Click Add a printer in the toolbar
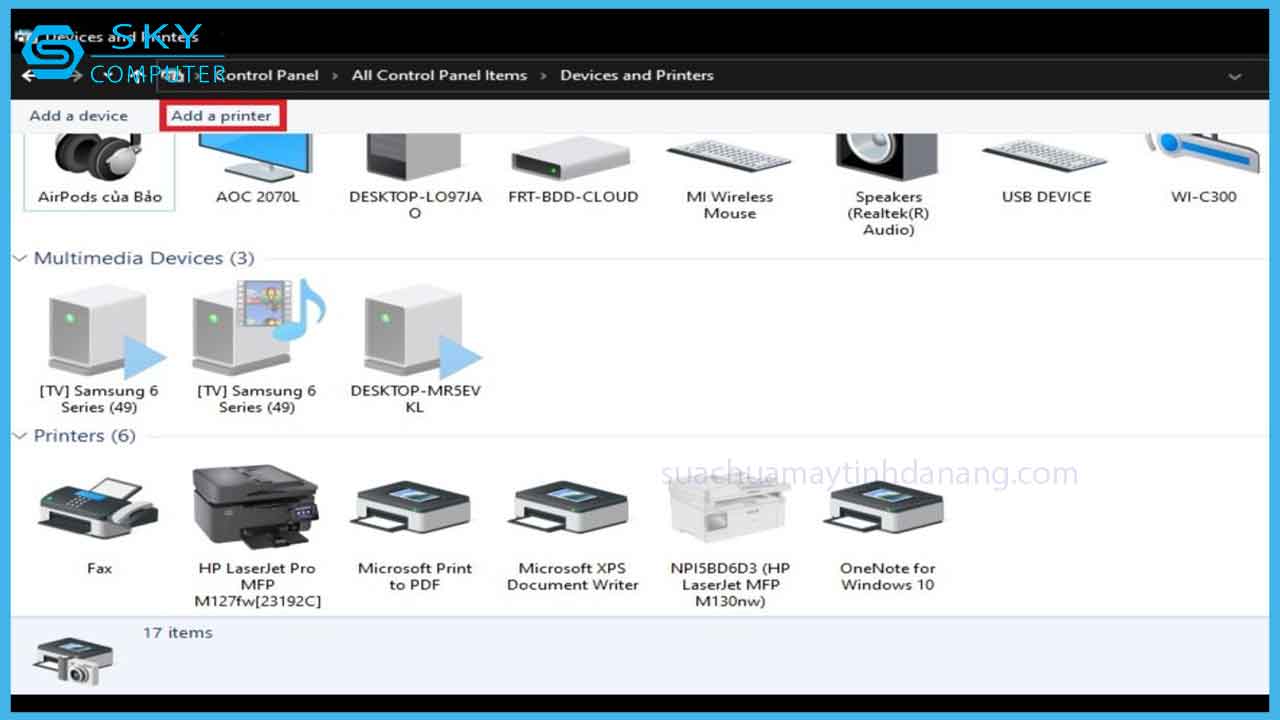This screenshot has width=1280, height=720. point(222,116)
